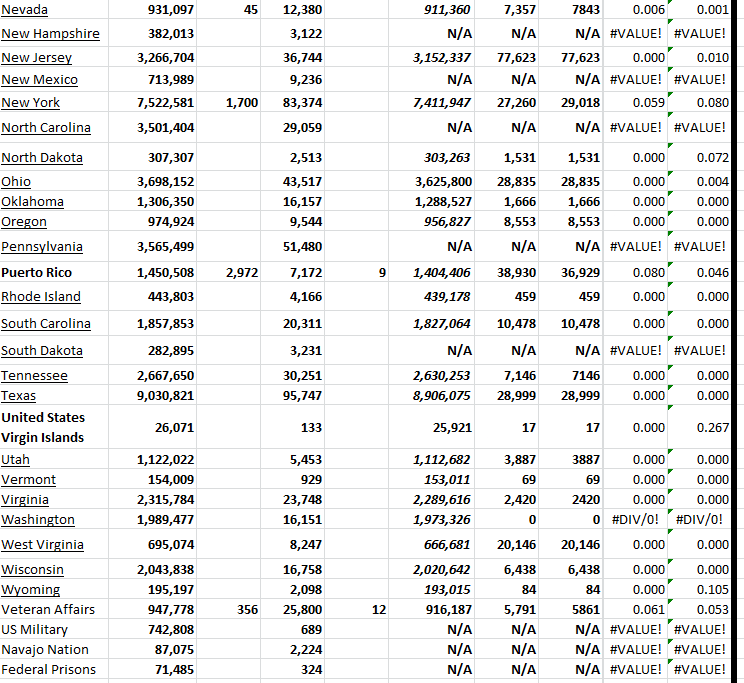This screenshot has width=744, height=683.
Task: Open the Pennsylvania hyperlink
Action: coord(42,247)
